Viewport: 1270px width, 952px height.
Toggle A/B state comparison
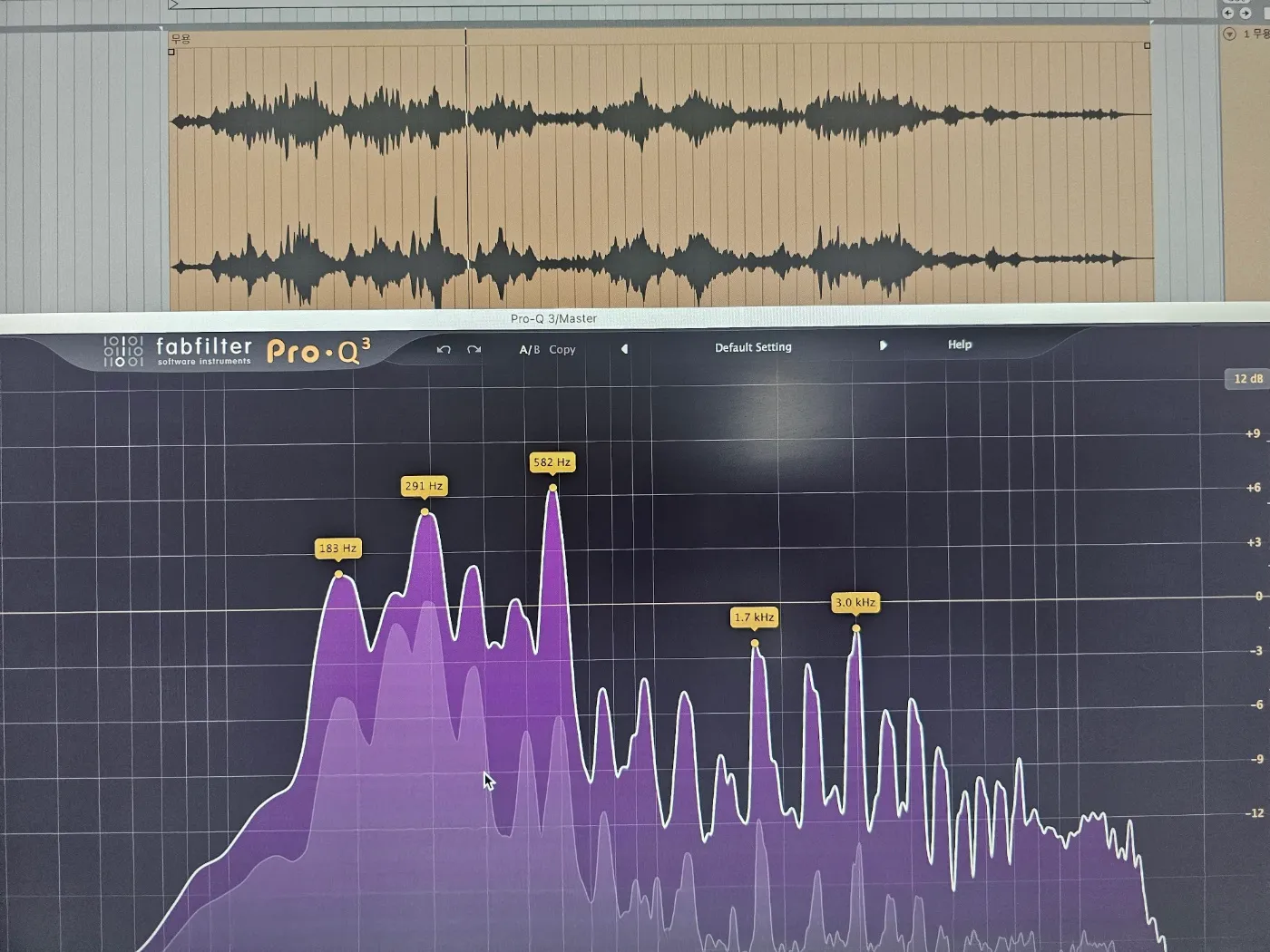[x=529, y=350]
